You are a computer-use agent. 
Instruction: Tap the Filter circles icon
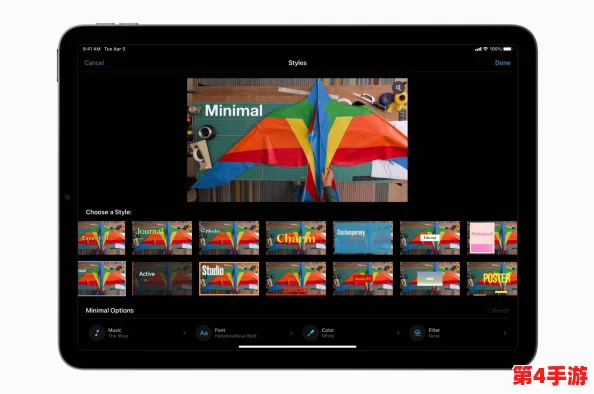coord(417,333)
